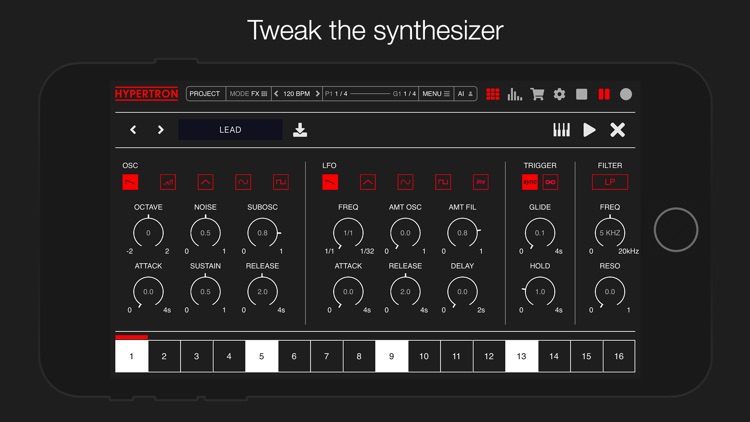Go to previous preset arrow
Viewport: 750px width, 422px height.
pos(133,130)
